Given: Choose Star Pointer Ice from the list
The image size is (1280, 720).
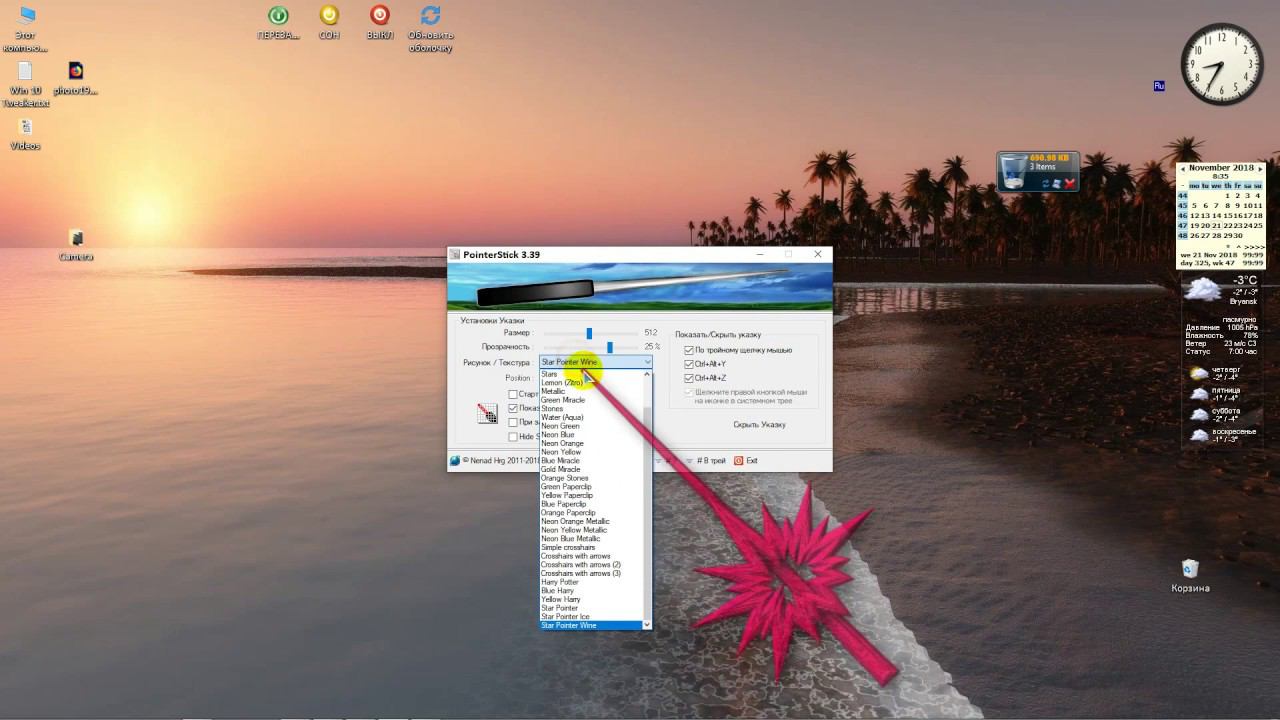Looking at the screenshot, I should (x=591, y=617).
